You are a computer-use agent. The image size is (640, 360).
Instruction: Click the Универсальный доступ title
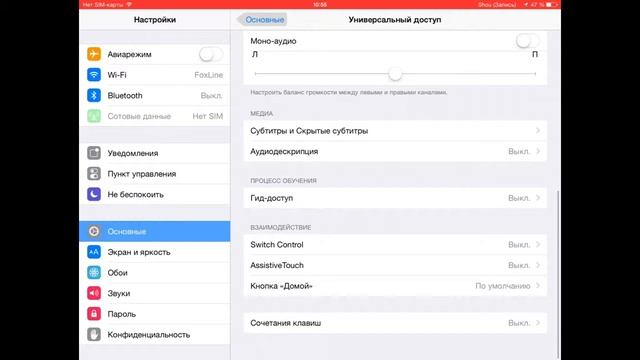tap(395, 20)
